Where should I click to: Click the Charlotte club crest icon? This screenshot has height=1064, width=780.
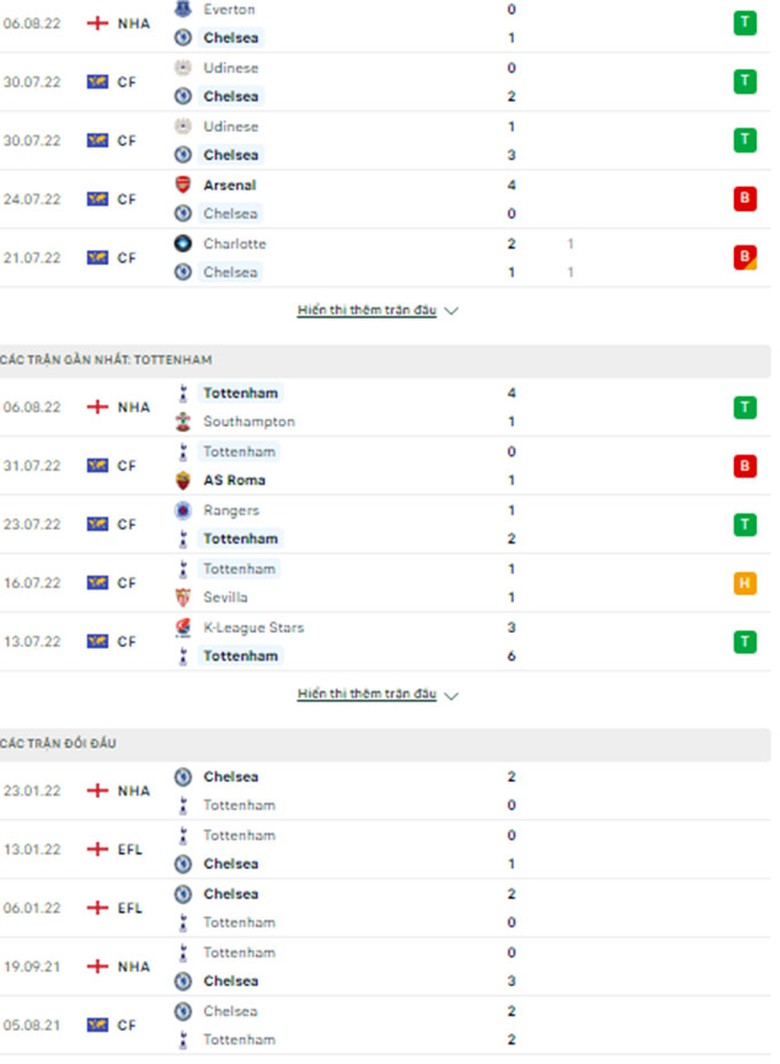[x=182, y=243]
